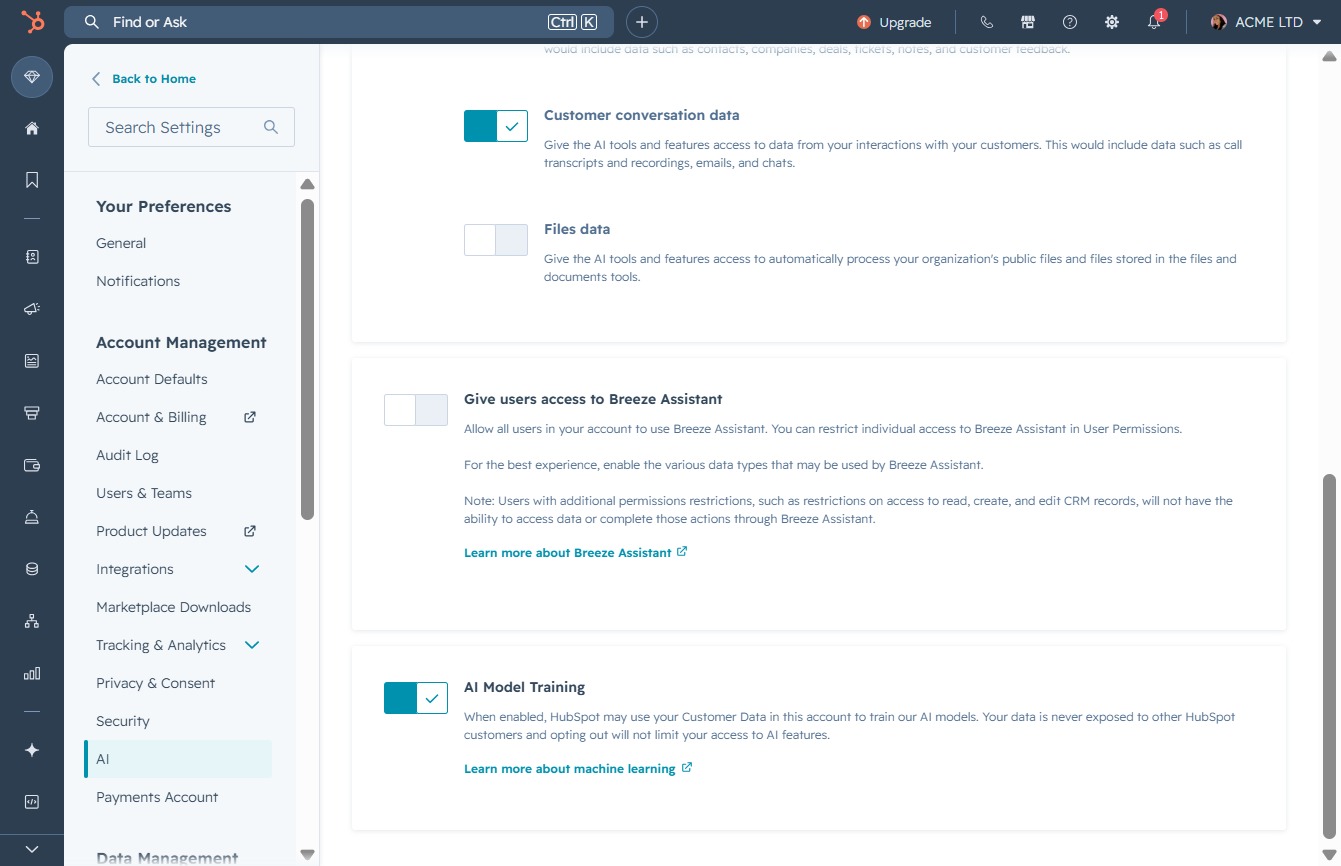Open Sales storefront icon in left rail
Screen dimensions: 1341x866
coord(32,413)
